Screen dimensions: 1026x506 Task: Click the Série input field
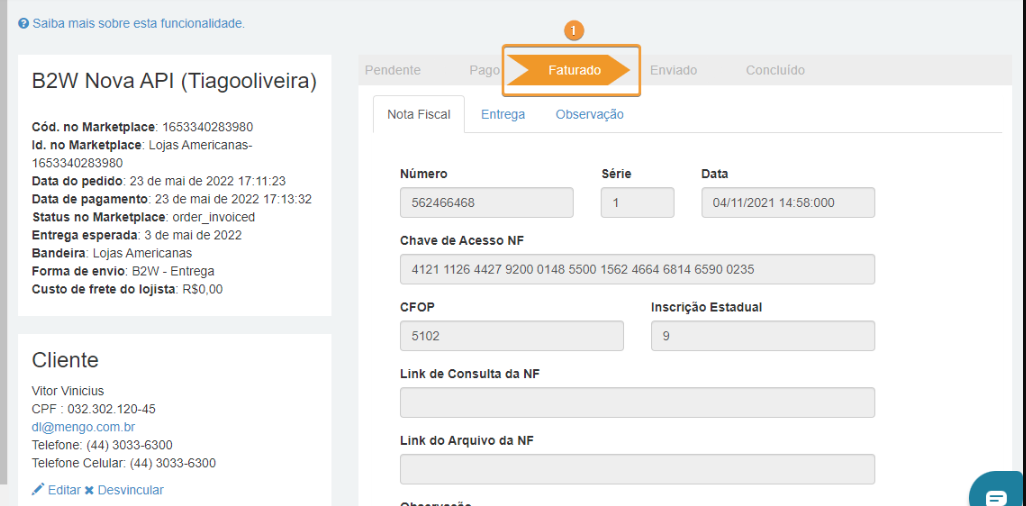click(637, 202)
